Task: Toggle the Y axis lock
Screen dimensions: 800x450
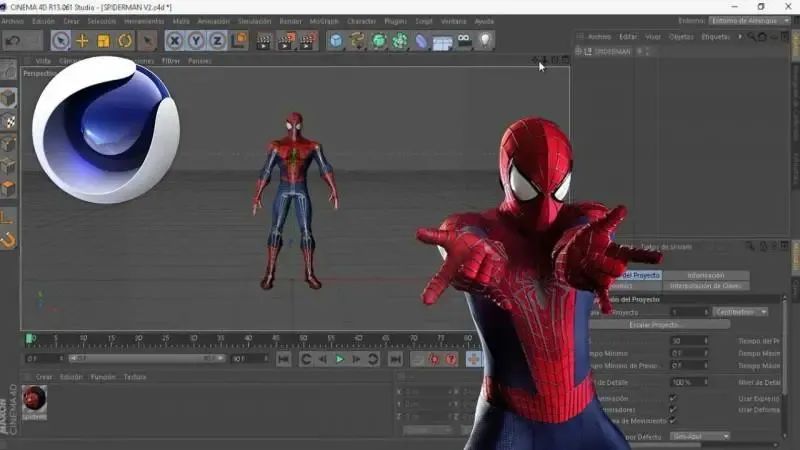Action: [196, 41]
